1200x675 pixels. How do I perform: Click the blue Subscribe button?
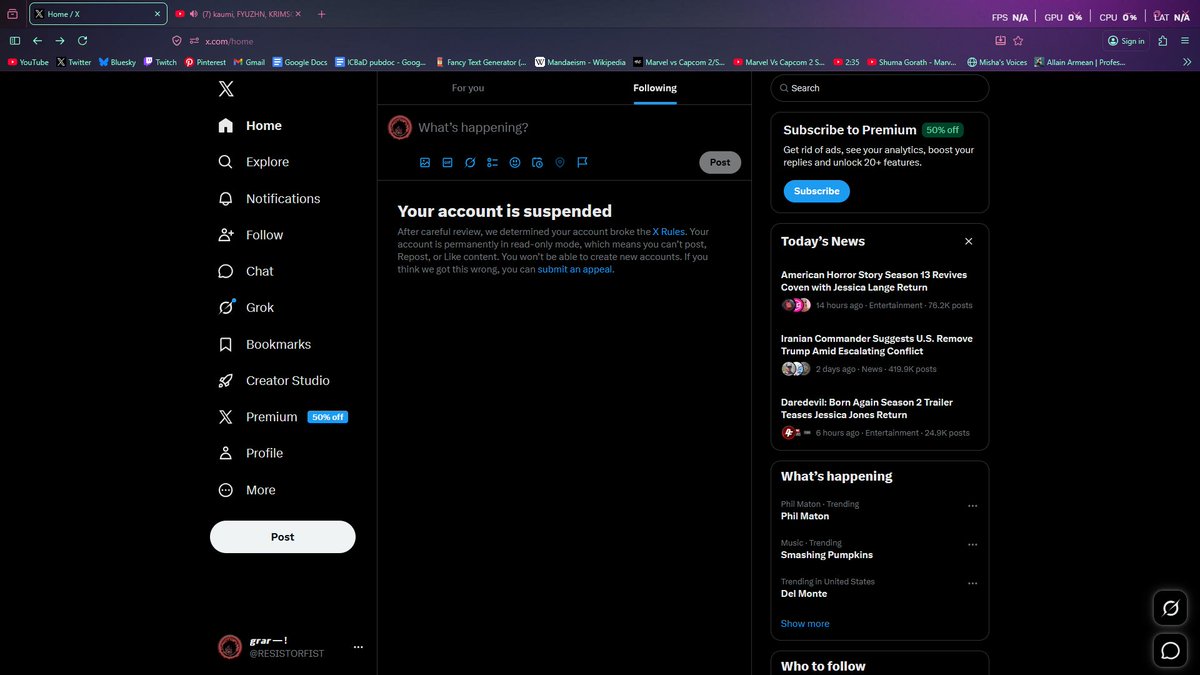click(x=817, y=191)
